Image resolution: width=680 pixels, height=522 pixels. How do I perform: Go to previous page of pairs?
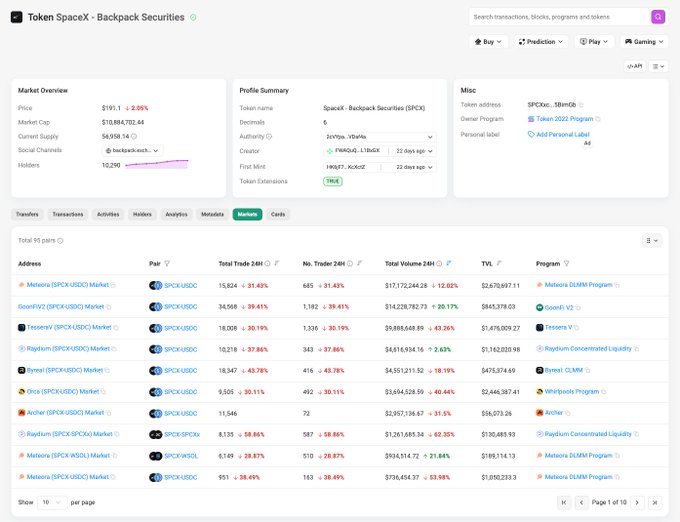tap(581, 502)
